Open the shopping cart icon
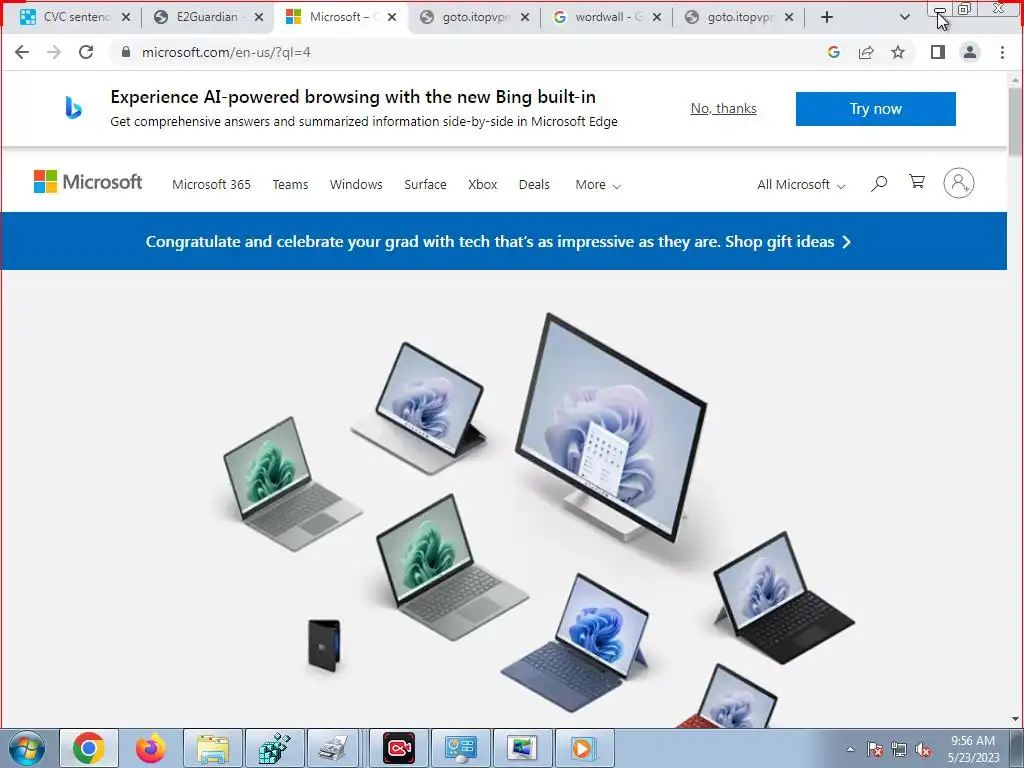1024x768 pixels. click(917, 182)
